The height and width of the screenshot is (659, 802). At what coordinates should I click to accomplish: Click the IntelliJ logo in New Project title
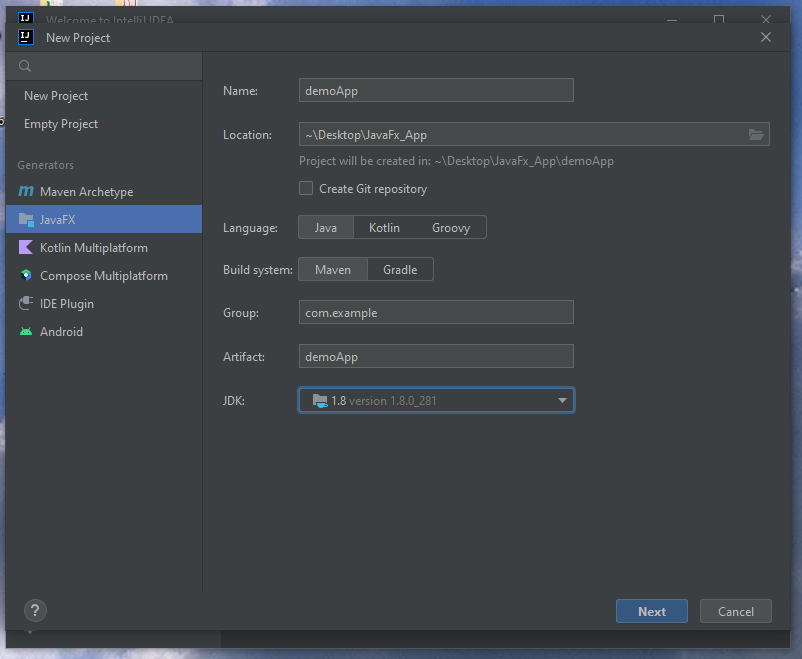tap(26, 37)
